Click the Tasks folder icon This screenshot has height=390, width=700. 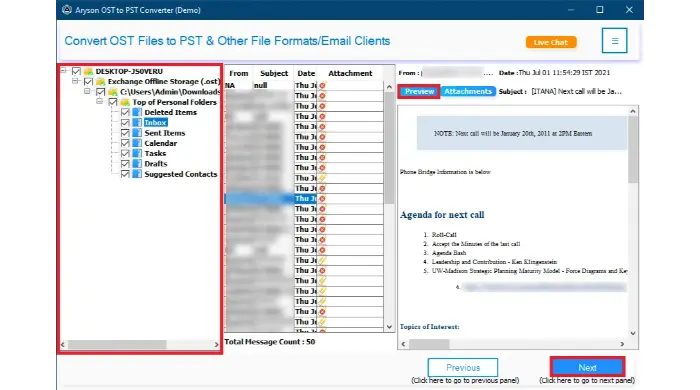pyautogui.click(x=137, y=154)
